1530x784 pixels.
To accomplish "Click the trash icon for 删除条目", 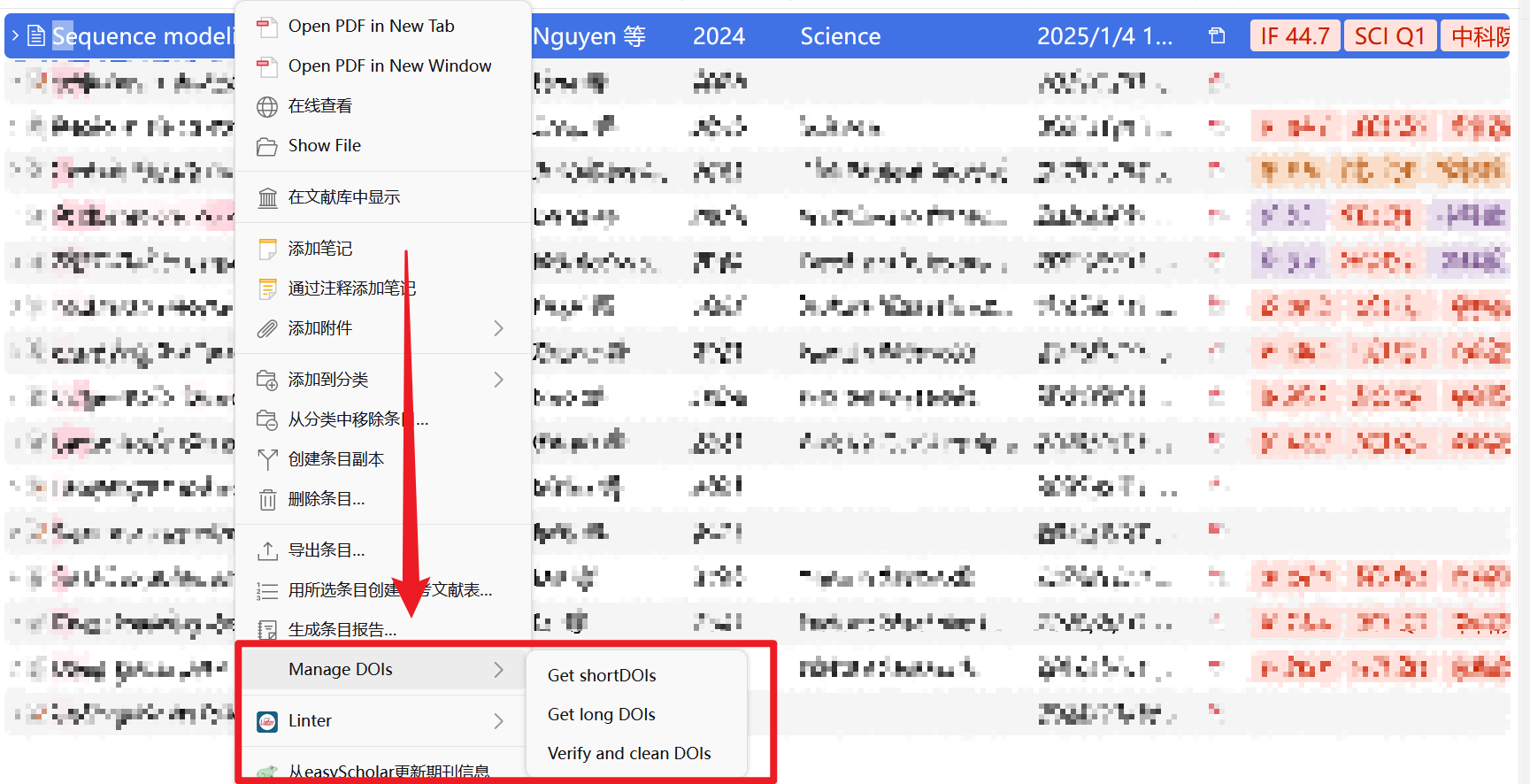I will coord(266,501).
